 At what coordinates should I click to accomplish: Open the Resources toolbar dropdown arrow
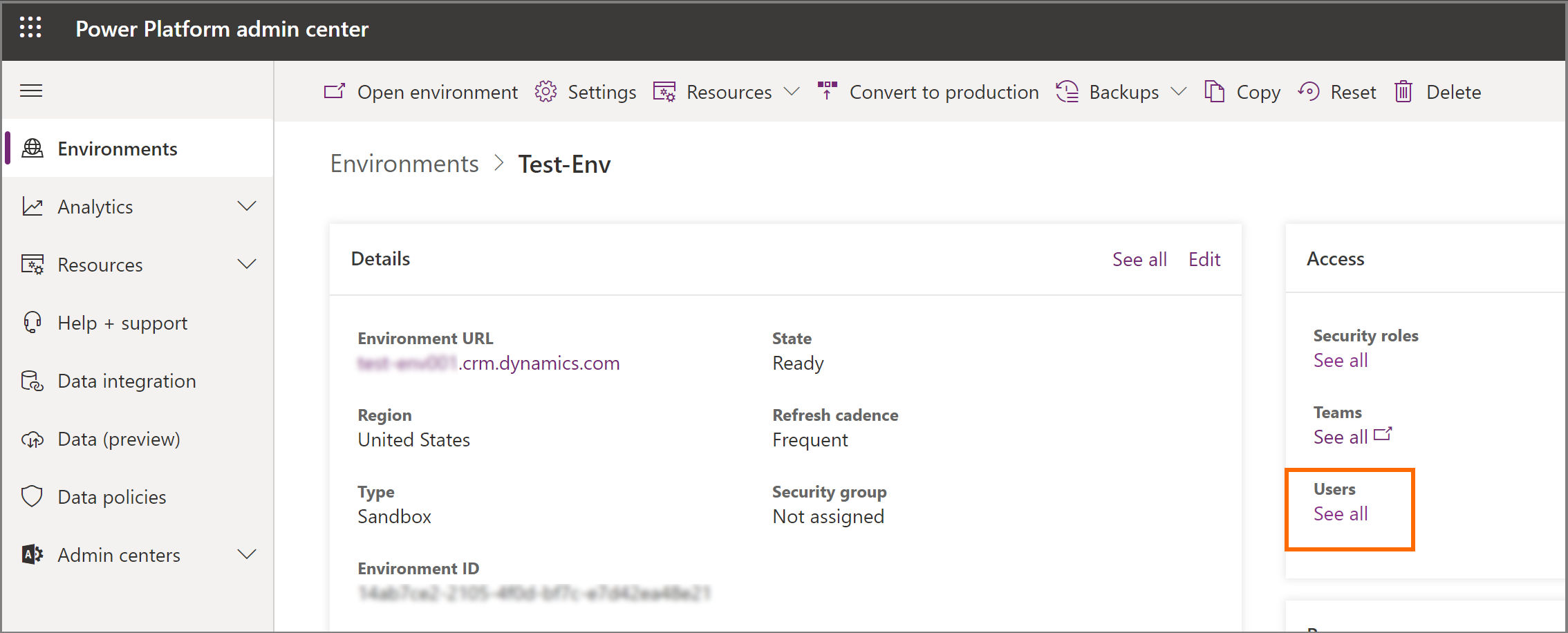pyautogui.click(x=792, y=91)
